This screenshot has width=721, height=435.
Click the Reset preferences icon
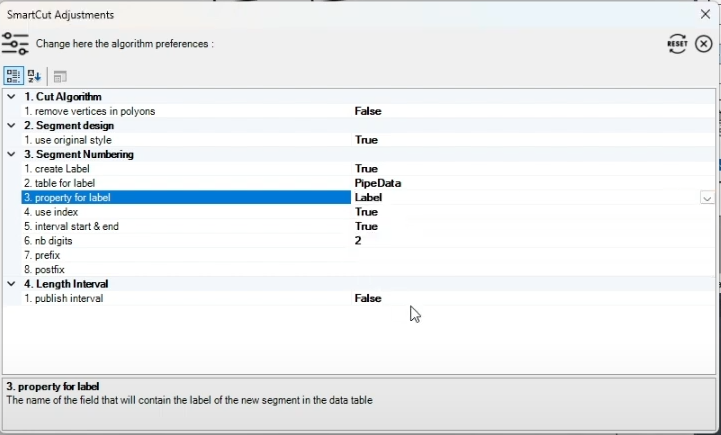pos(677,44)
